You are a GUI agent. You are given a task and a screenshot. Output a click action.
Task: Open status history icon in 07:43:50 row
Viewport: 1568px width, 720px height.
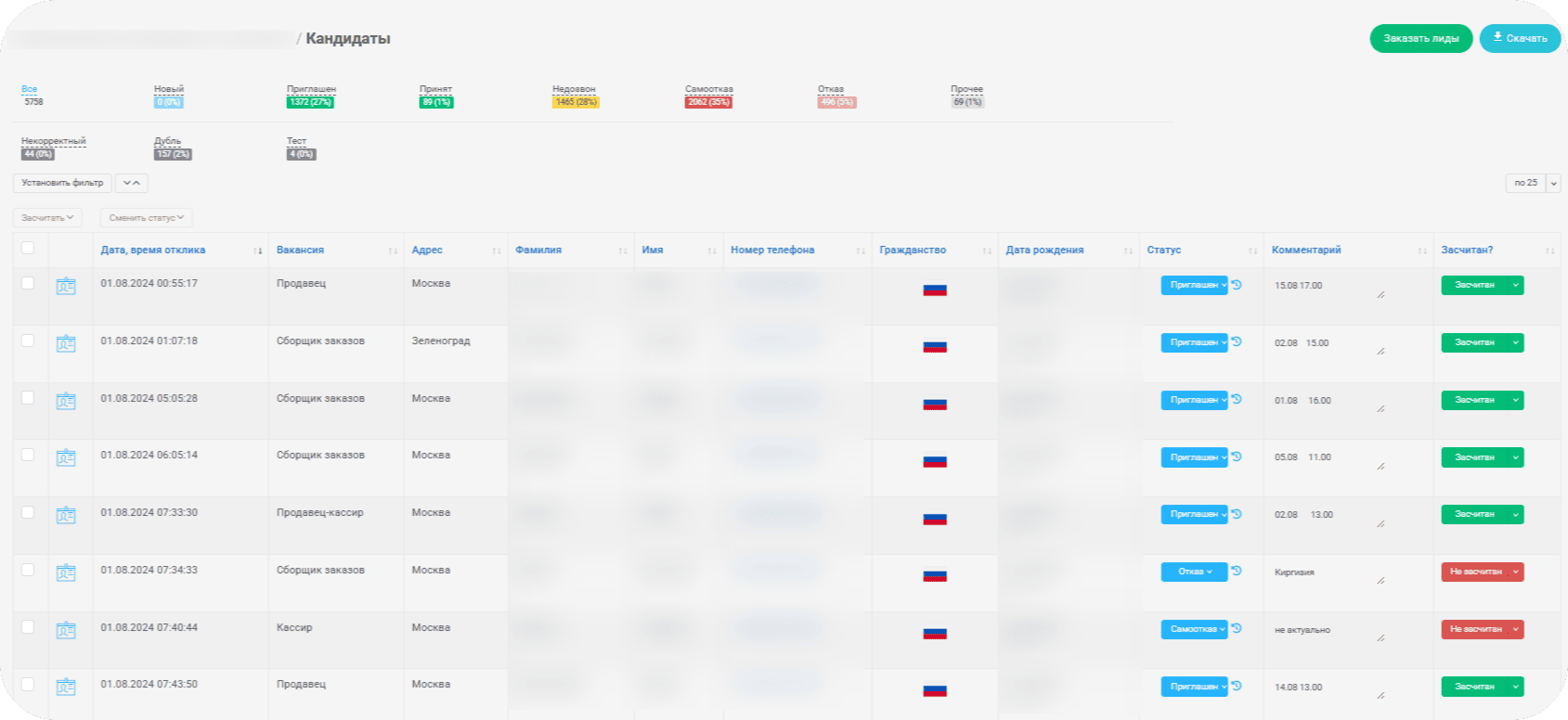1237,687
